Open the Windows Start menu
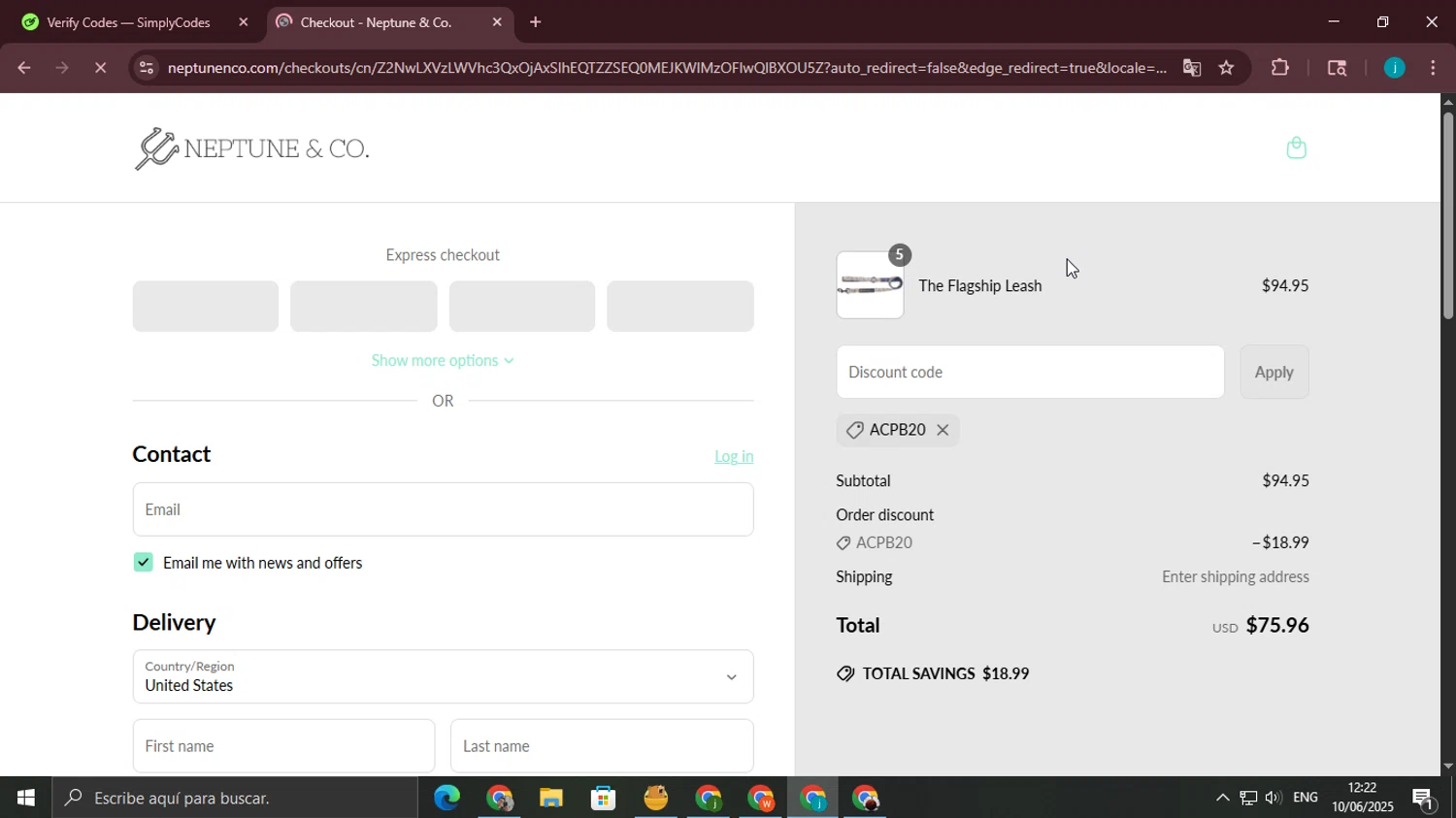Image resolution: width=1456 pixels, height=818 pixels. click(x=26, y=799)
